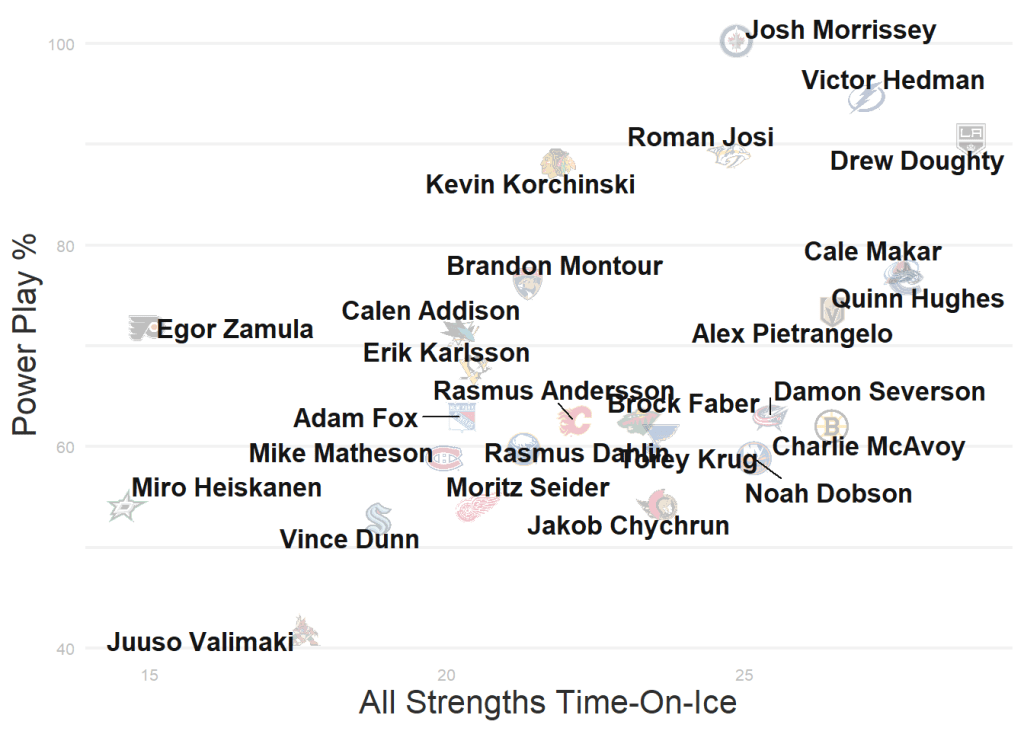The width and height of the screenshot is (1024, 731).
Task: Select the New York Rangers logo marker
Action: click(x=460, y=415)
